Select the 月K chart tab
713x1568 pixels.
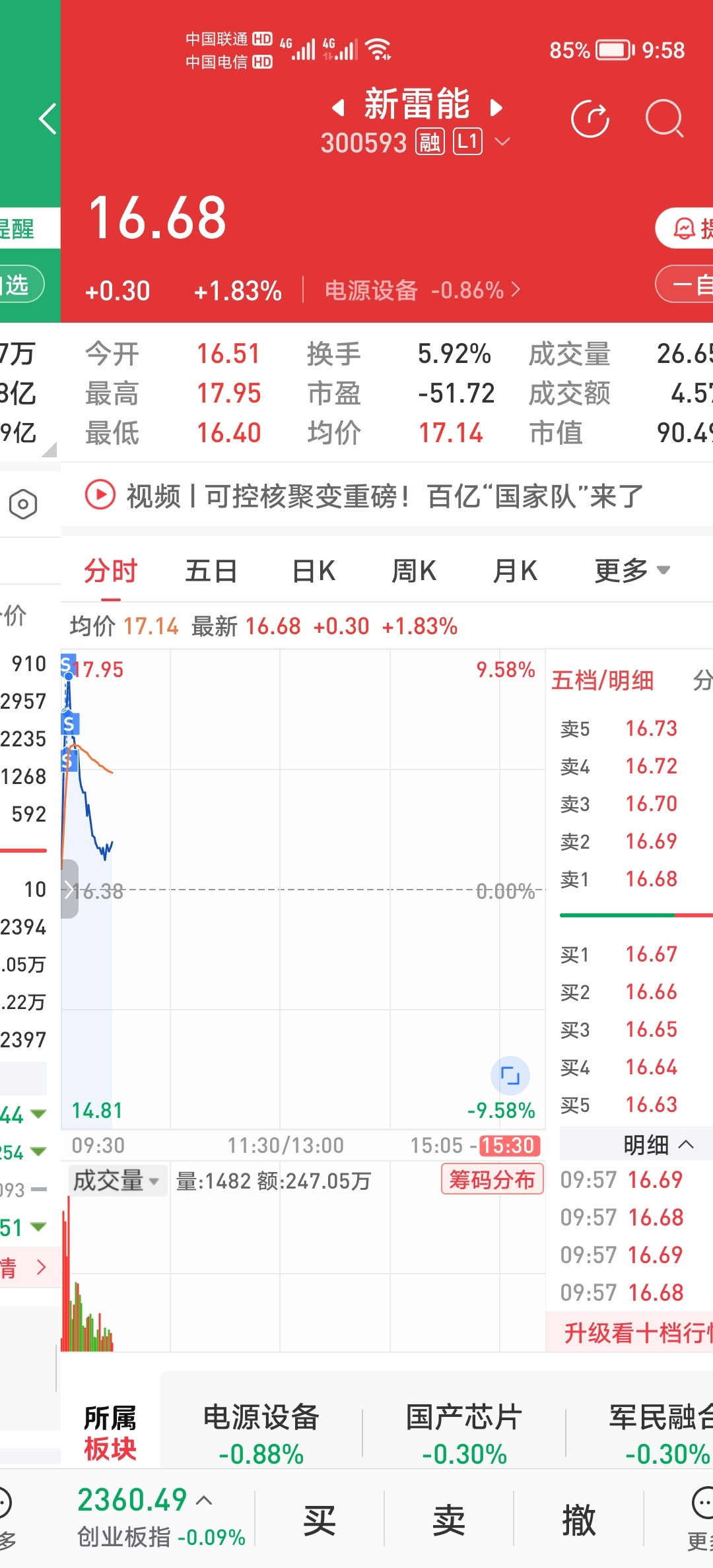coord(515,571)
